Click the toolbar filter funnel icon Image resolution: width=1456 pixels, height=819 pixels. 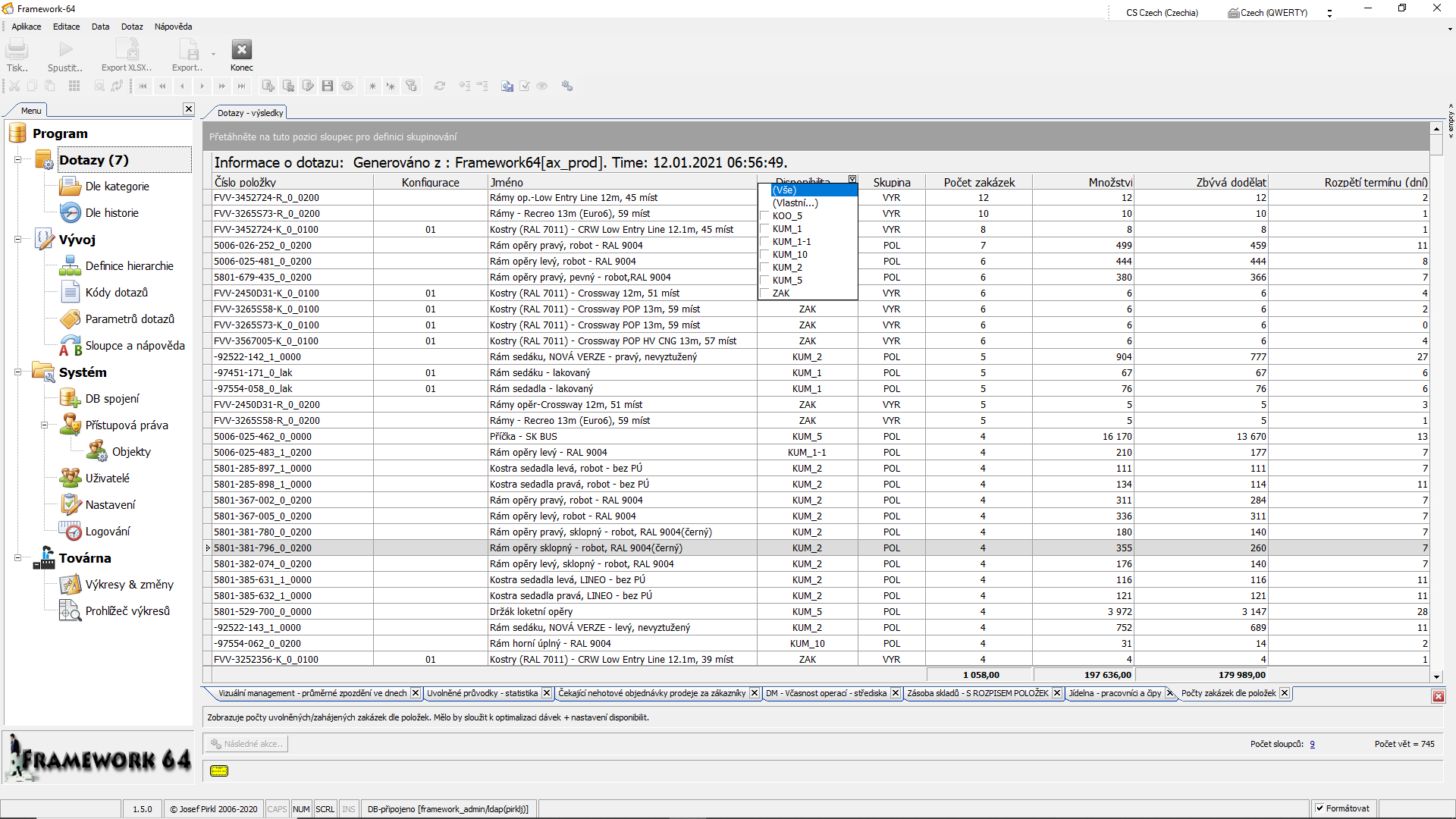point(411,86)
